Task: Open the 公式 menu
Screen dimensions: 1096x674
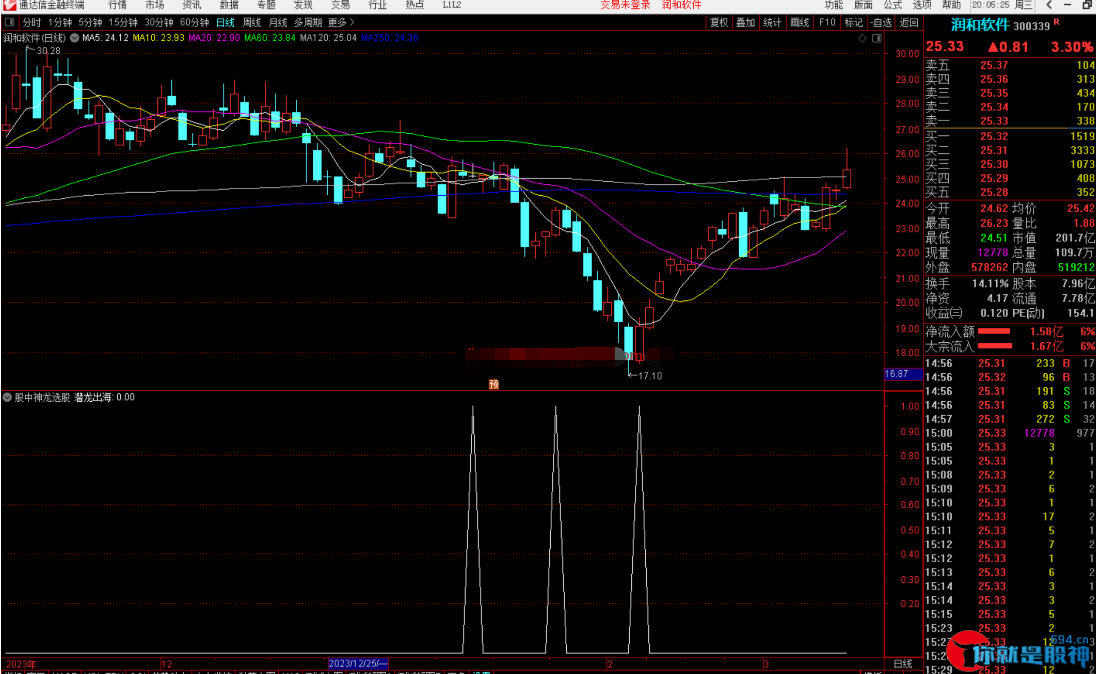Action: coord(893,5)
